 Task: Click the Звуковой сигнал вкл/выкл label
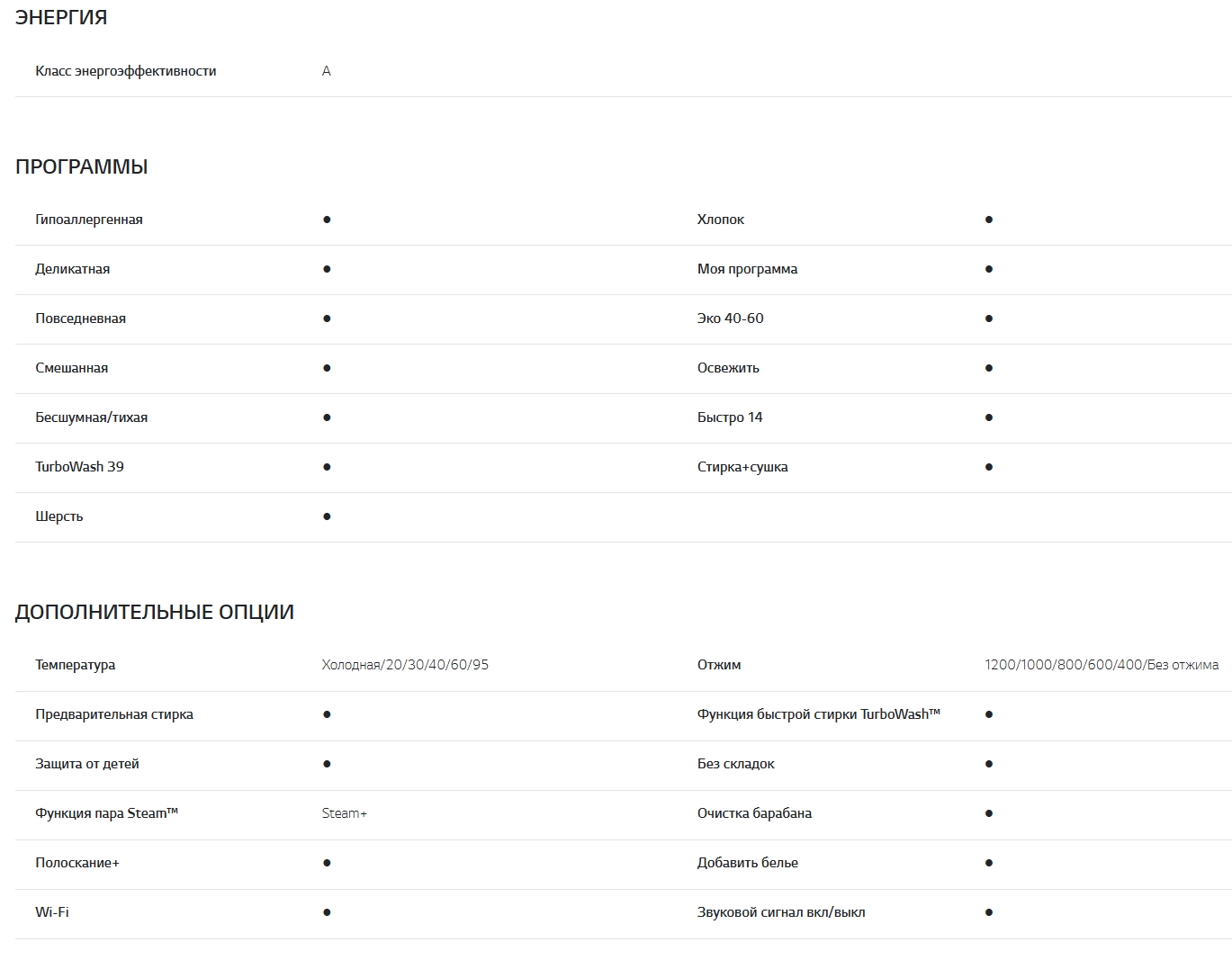tap(781, 912)
